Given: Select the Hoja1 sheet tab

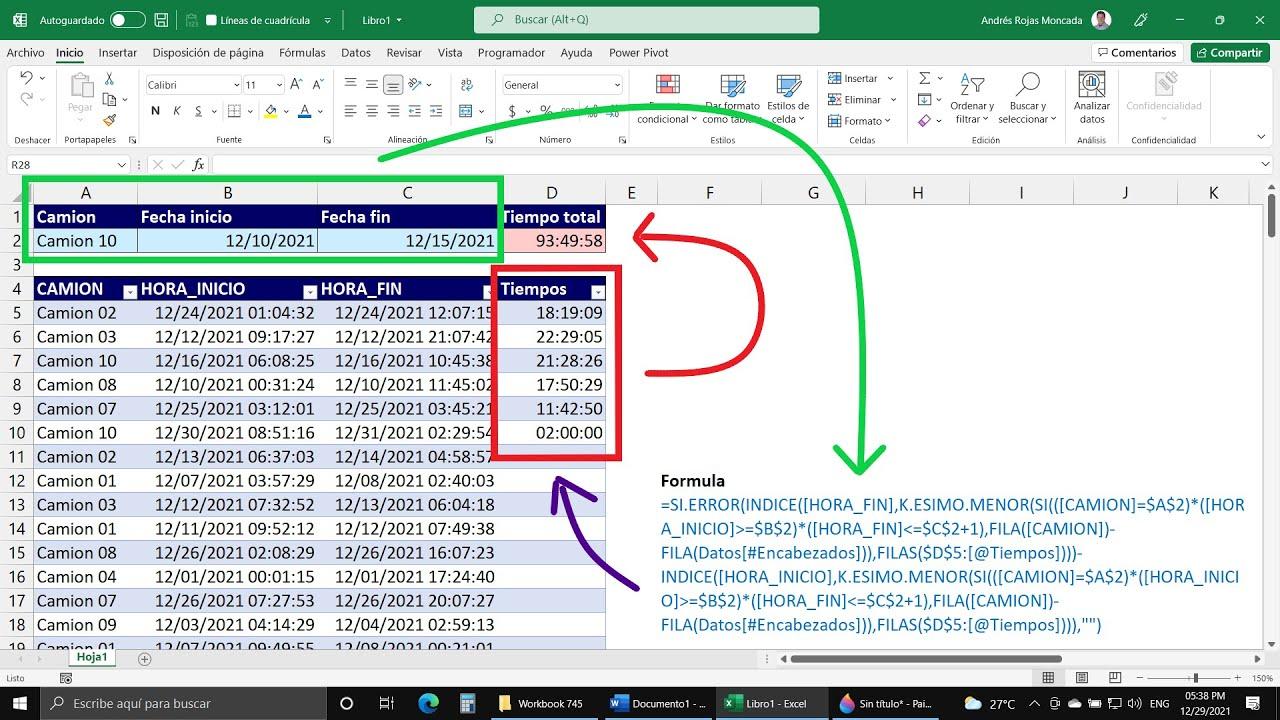Looking at the screenshot, I should [x=92, y=657].
